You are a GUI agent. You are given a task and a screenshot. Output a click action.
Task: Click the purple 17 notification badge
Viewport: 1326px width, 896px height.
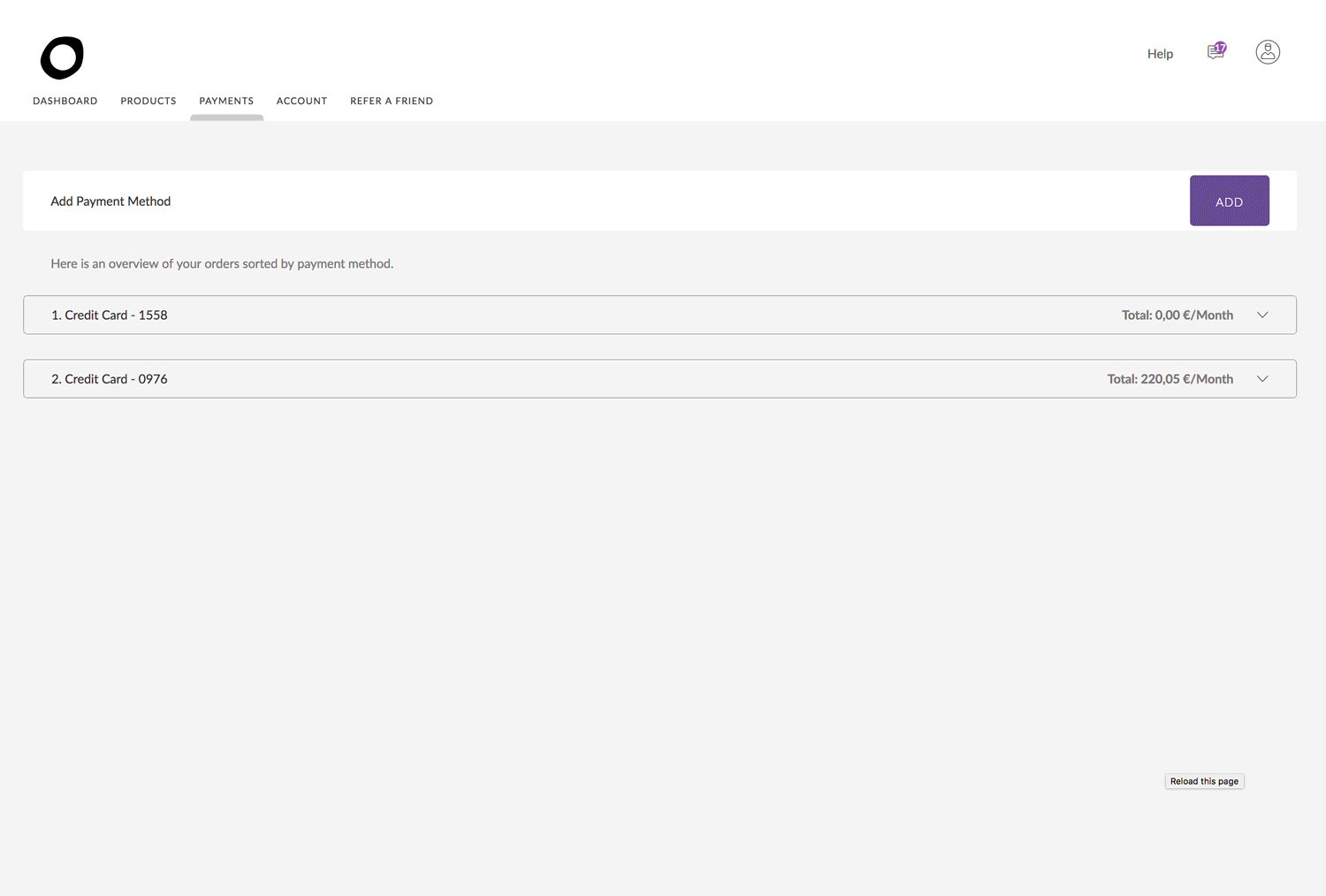1221,48
